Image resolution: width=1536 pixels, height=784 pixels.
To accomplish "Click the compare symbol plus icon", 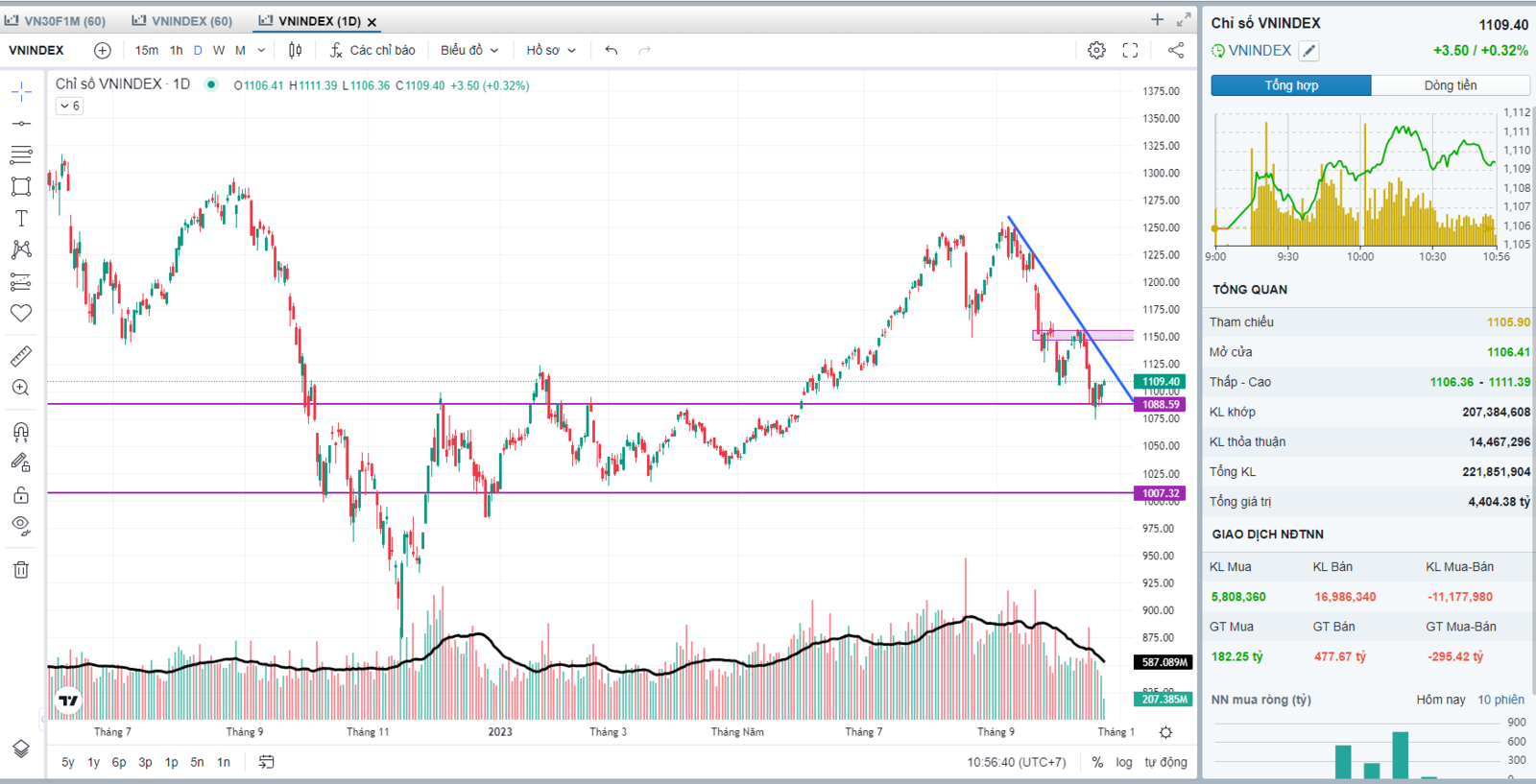I will click(103, 50).
